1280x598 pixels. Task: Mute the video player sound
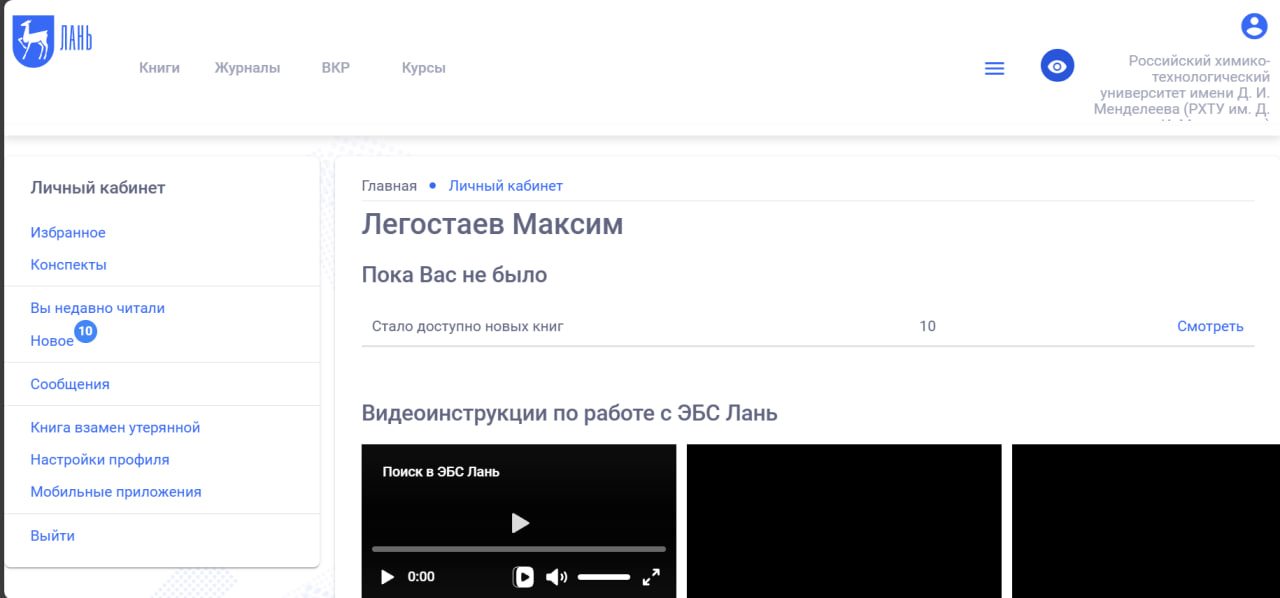point(557,577)
